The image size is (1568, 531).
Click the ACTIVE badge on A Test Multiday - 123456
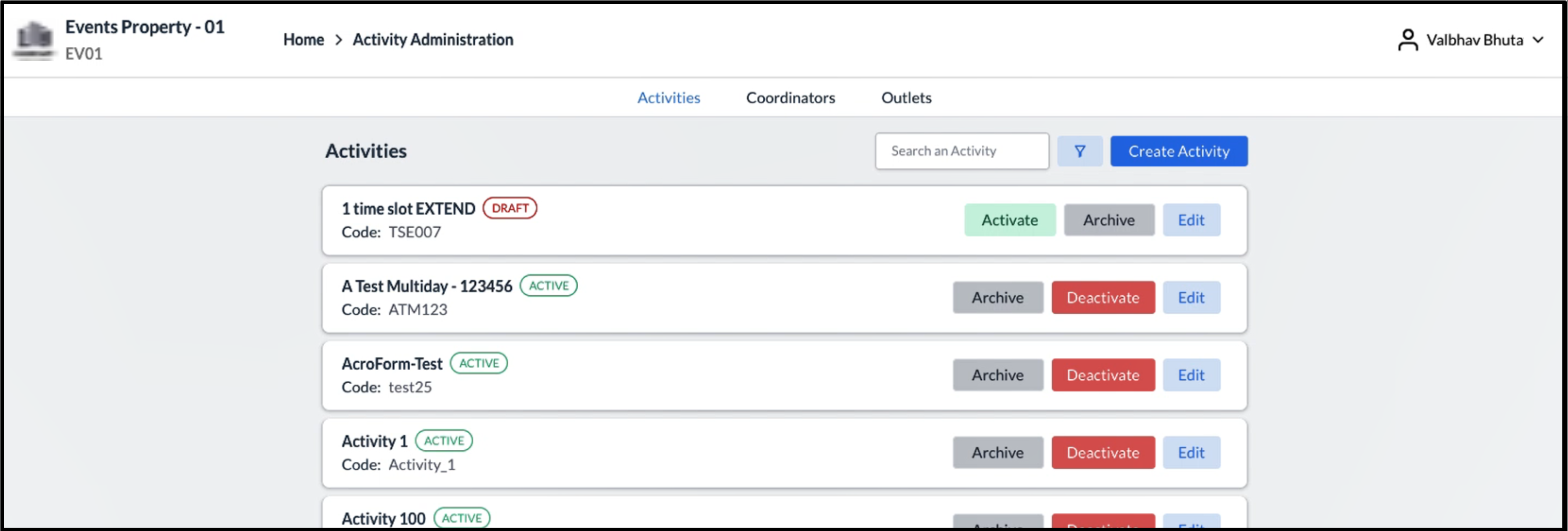[x=548, y=285]
